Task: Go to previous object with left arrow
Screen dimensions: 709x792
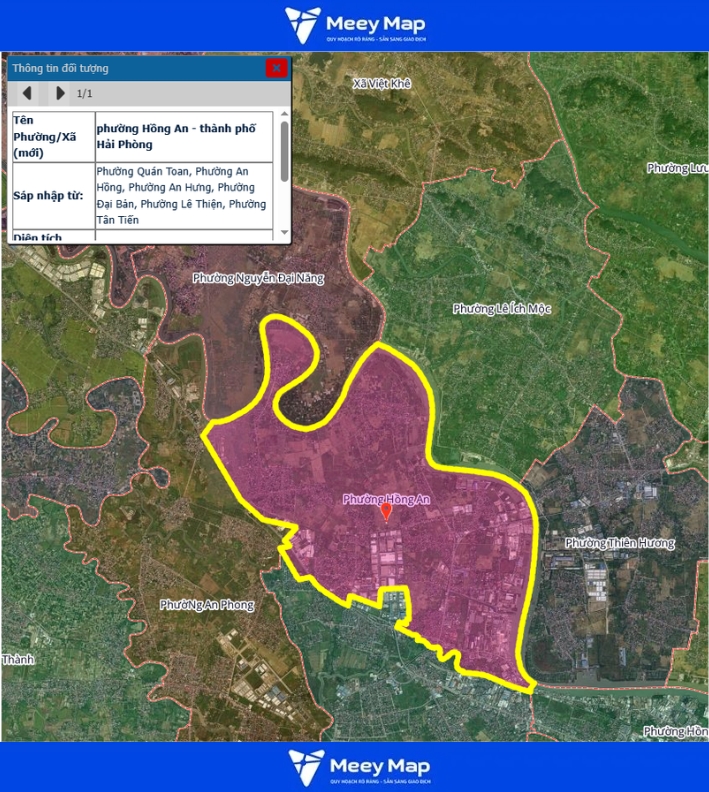Action: pyautogui.click(x=27, y=93)
